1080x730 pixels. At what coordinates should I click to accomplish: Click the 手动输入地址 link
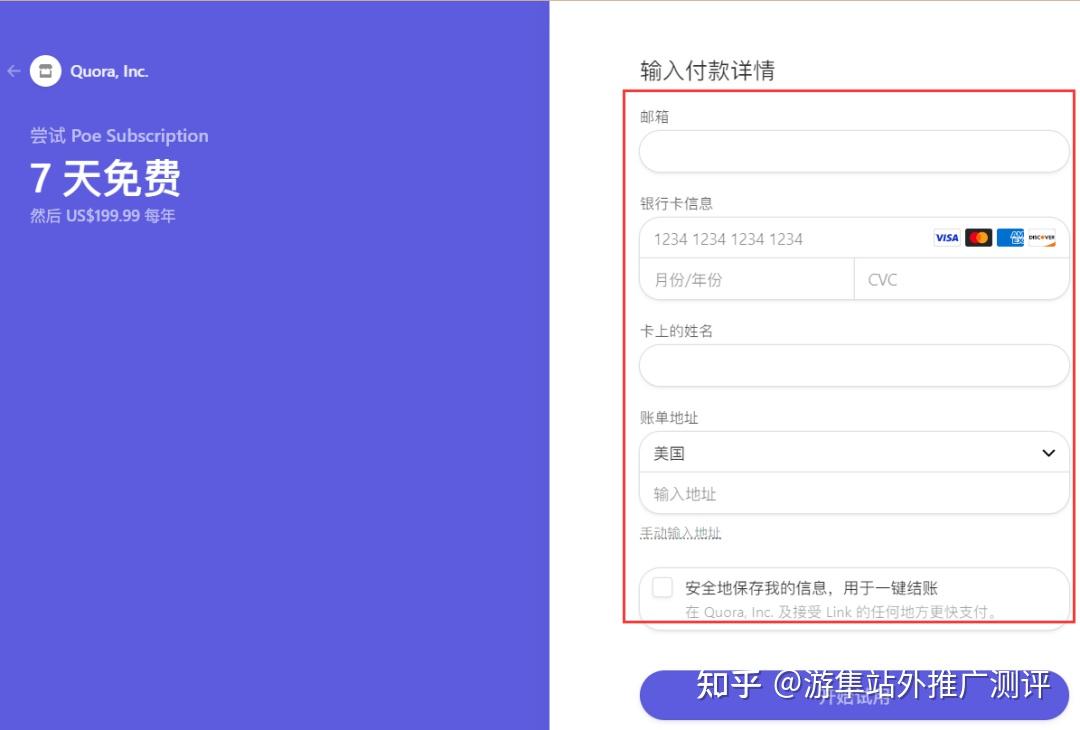point(680,533)
